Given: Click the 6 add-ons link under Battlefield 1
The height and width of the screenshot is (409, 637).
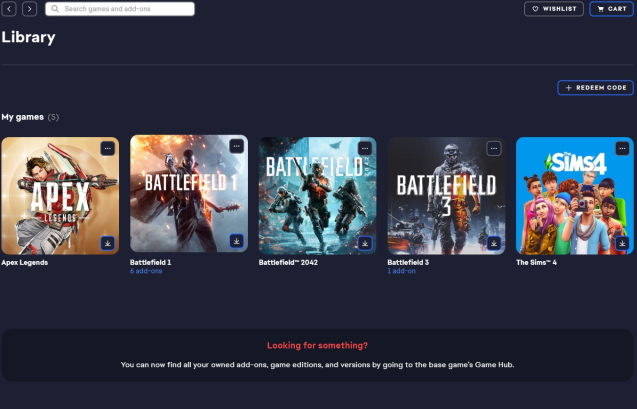Looking at the screenshot, I should tap(146, 271).
